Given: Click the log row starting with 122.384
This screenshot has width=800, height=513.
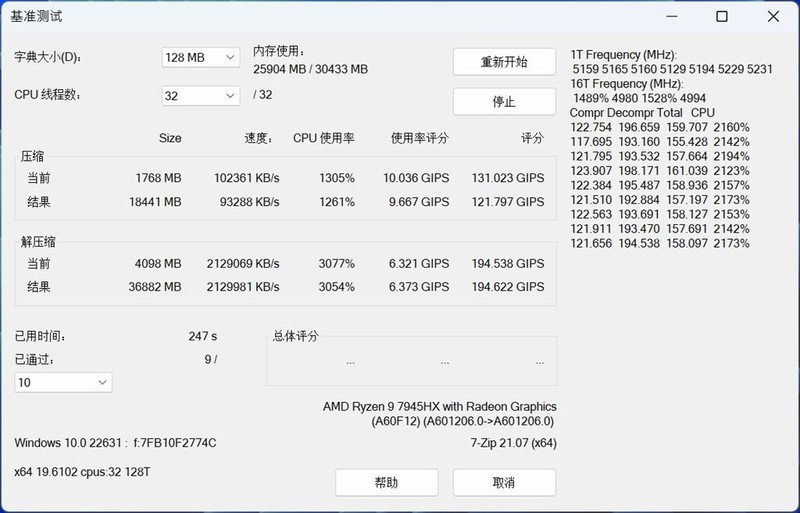Looking at the screenshot, I should pyautogui.click(x=660, y=185).
